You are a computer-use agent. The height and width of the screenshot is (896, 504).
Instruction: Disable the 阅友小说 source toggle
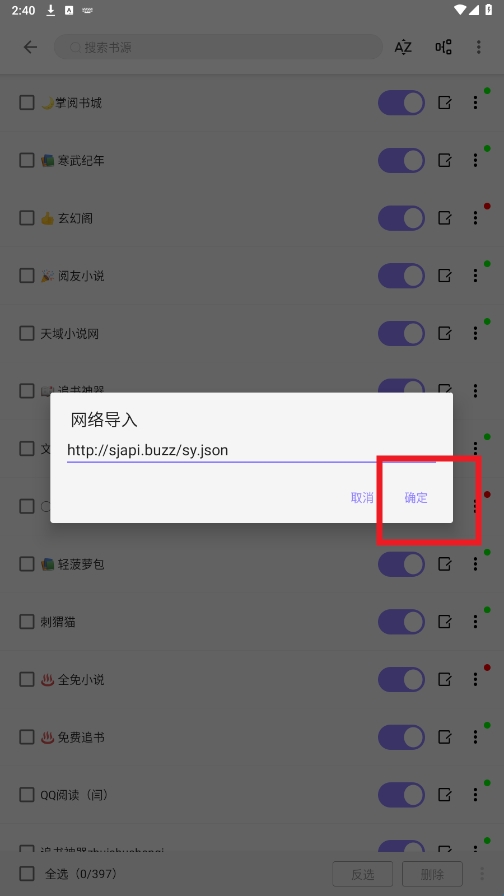click(401, 276)
